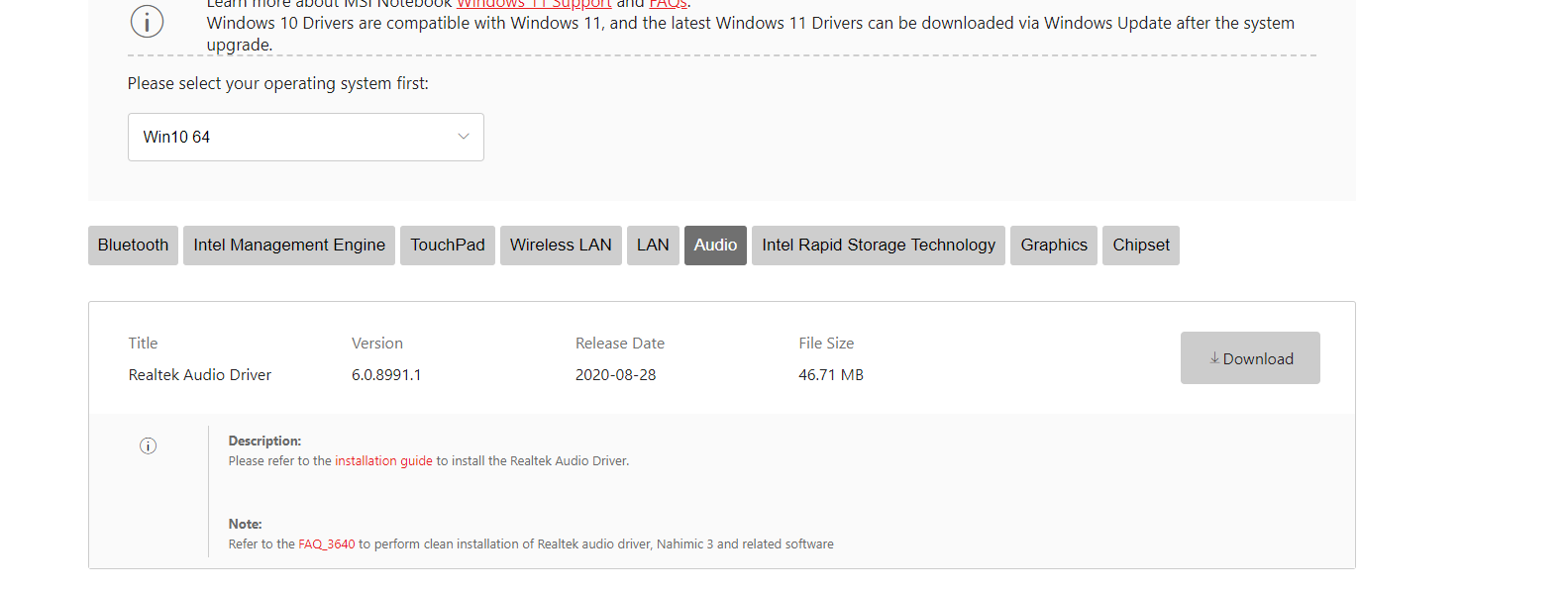Switch to the LAN tab
This screenshot has width=1568, height=592.
click(653, 246)
